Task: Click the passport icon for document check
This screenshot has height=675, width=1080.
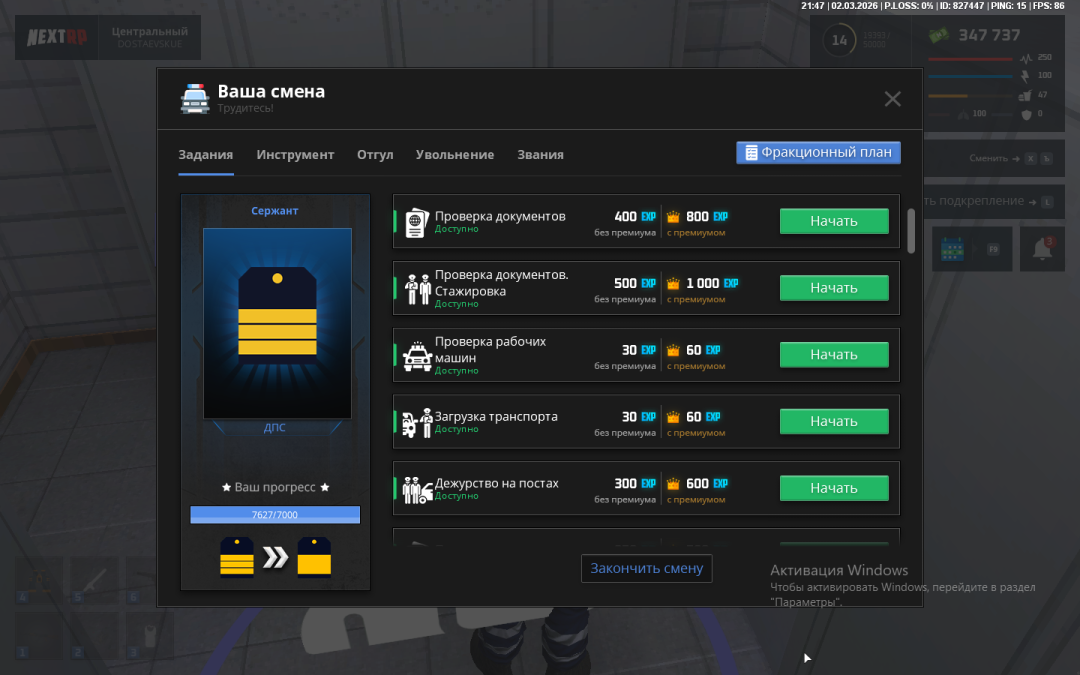Action: tap(416, 222)
